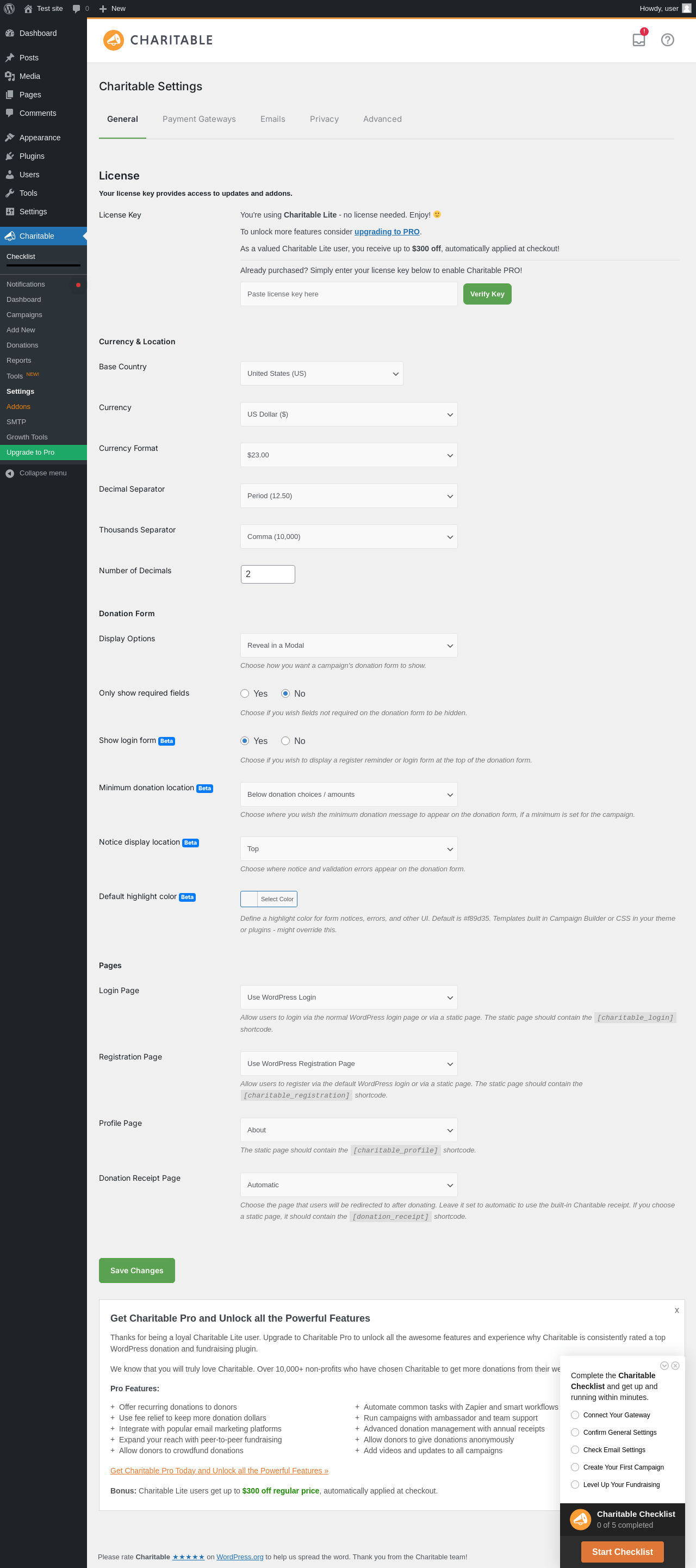Open the highlight Select Color picker

tap(269, 899)
